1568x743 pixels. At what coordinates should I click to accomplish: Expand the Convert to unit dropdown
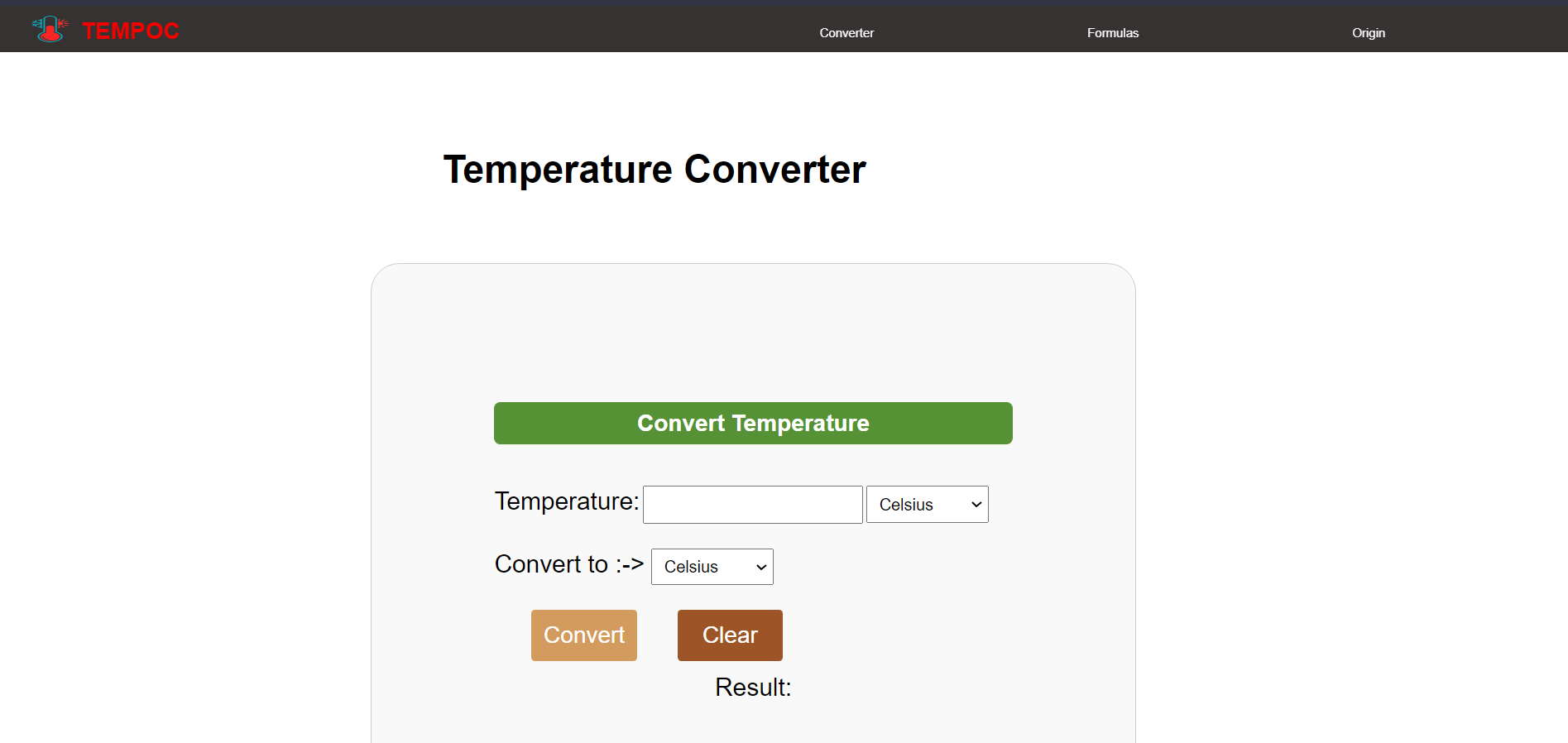click(x=712, y=567)
